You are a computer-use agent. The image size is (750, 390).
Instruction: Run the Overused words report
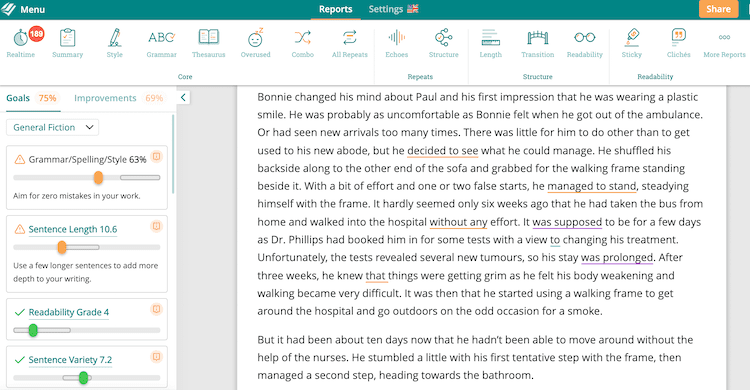[x=255, y=43]
